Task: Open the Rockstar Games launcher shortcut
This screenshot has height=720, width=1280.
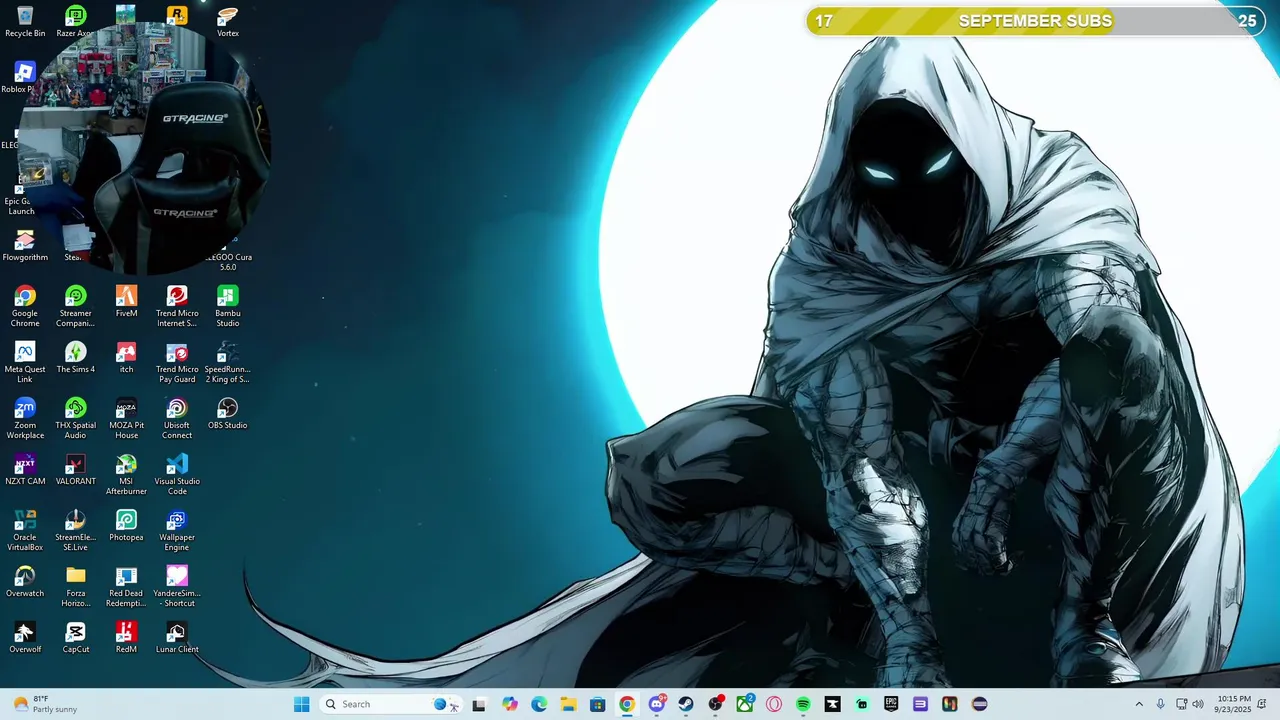Action: click(x=177, y=14)
